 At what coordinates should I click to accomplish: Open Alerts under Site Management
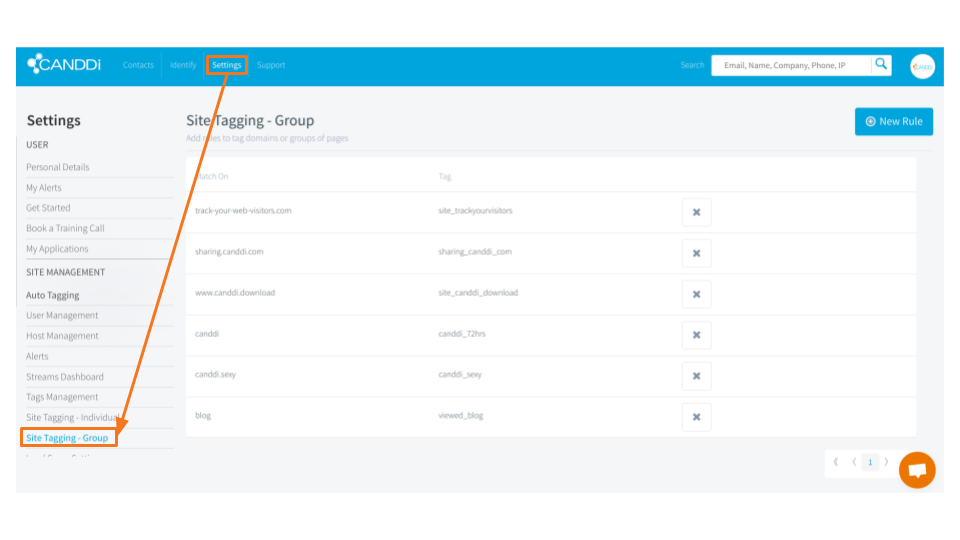(37, 356)
